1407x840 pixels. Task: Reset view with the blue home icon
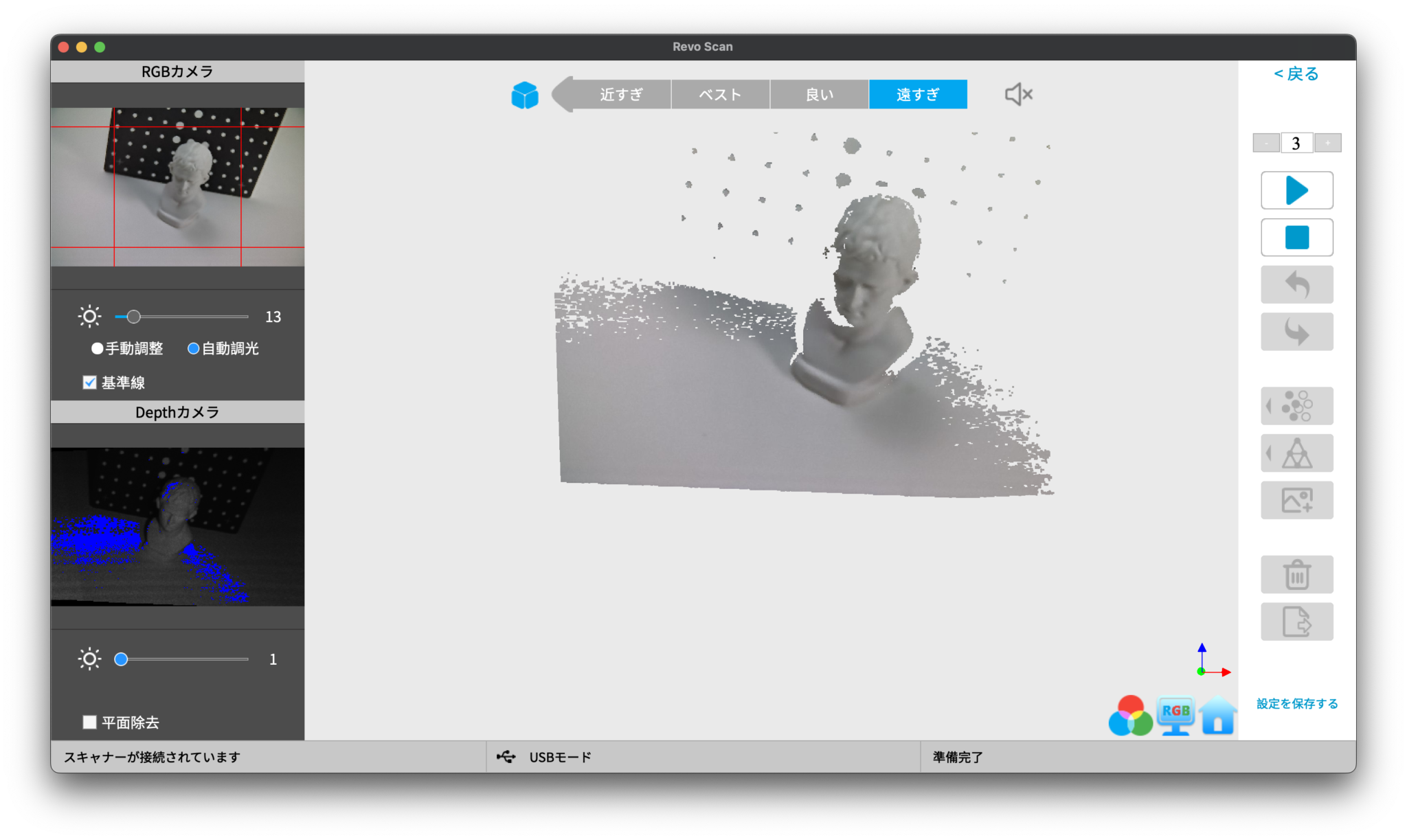tap(1218, 716)
